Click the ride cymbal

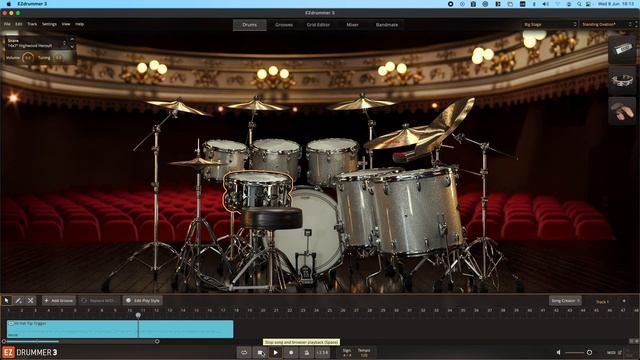404,137
